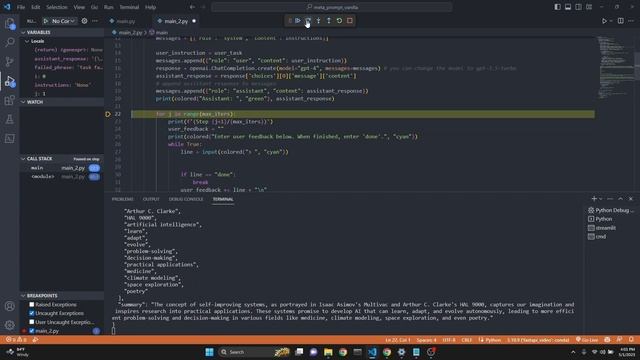Open new terminal profile dropdown arrow
The image size is (640, 360).
(x=600, y=199)
